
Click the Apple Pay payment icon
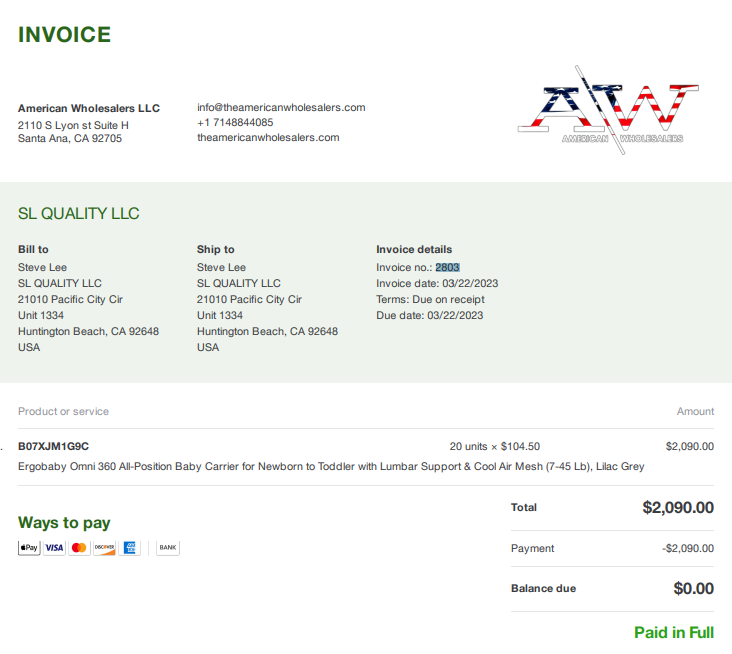pos(29,548)
